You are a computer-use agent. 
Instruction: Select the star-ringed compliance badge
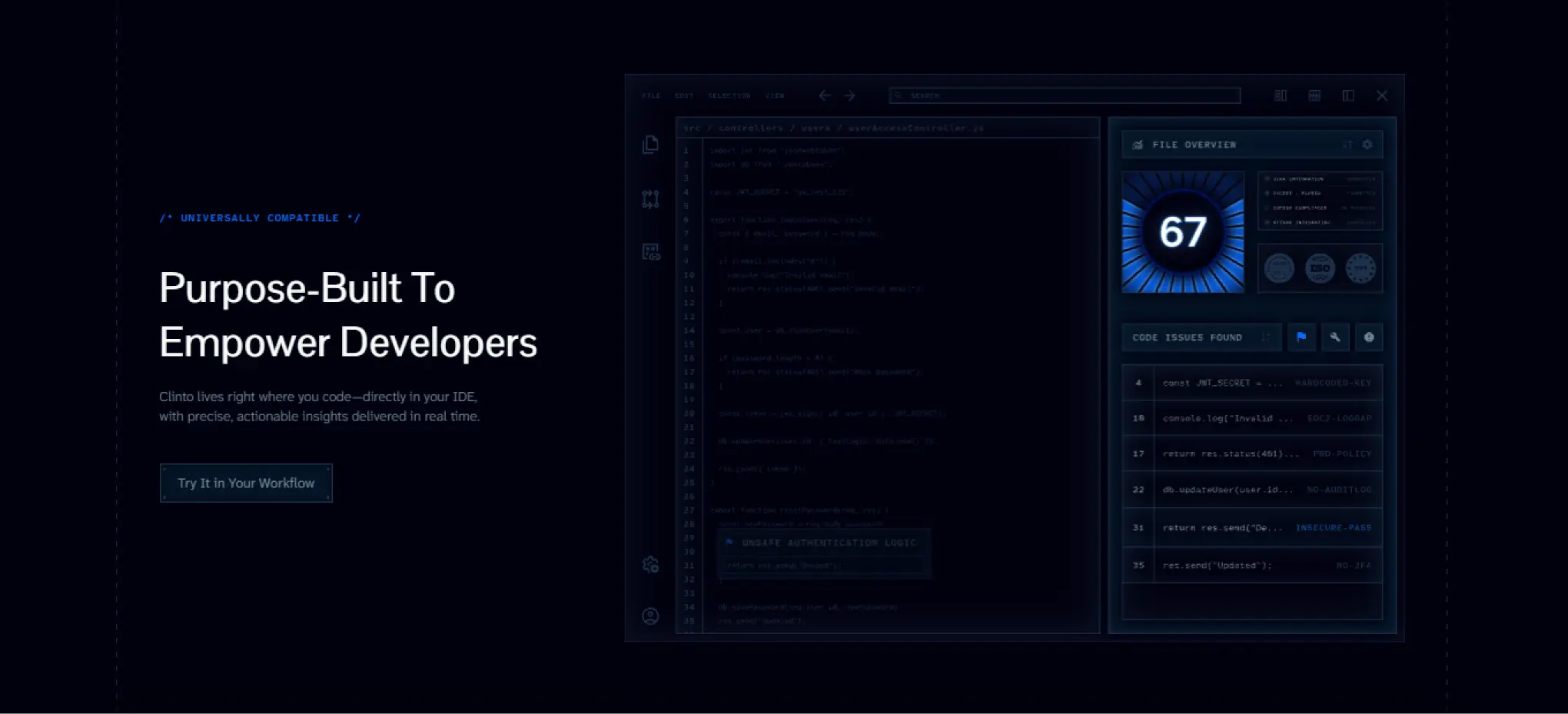tap(1360, 268)
